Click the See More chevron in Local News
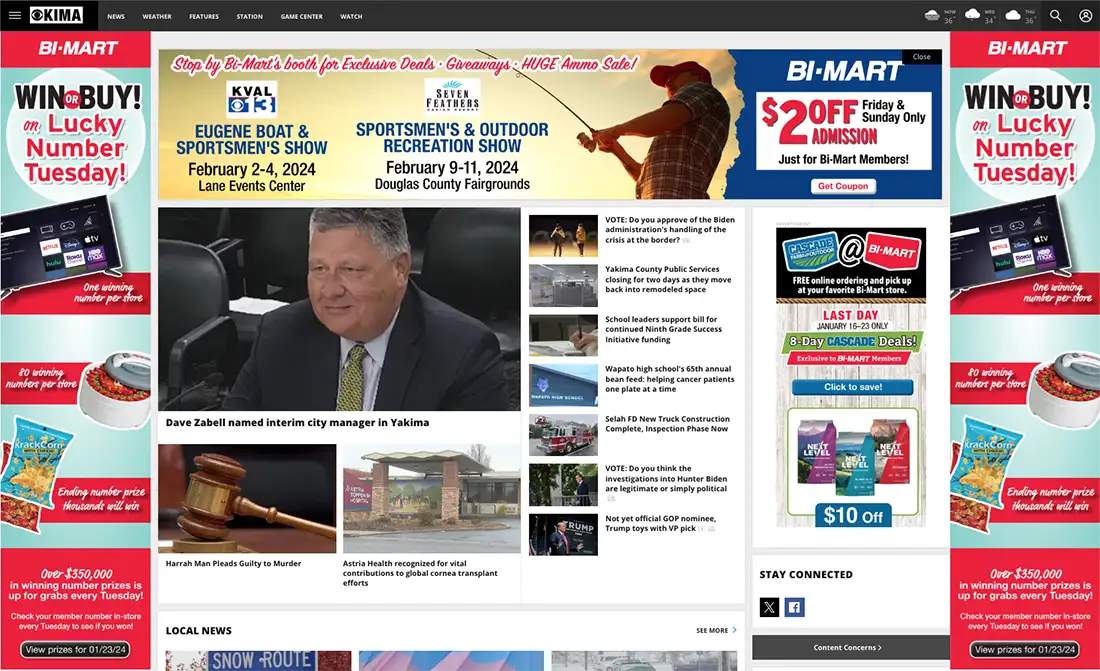This screenshot has height=671, width=1100. pyautogui.click(x=735, y=630)
